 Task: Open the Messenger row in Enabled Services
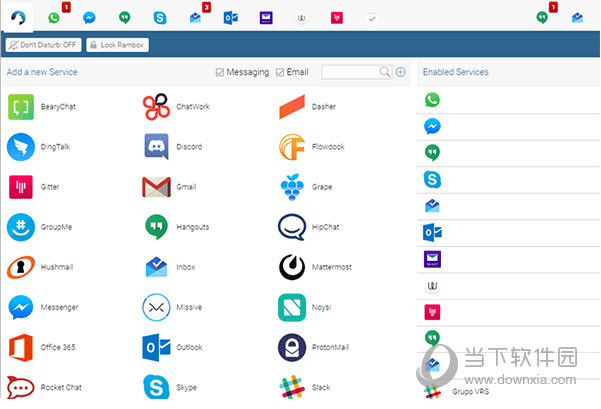point(508,127)
